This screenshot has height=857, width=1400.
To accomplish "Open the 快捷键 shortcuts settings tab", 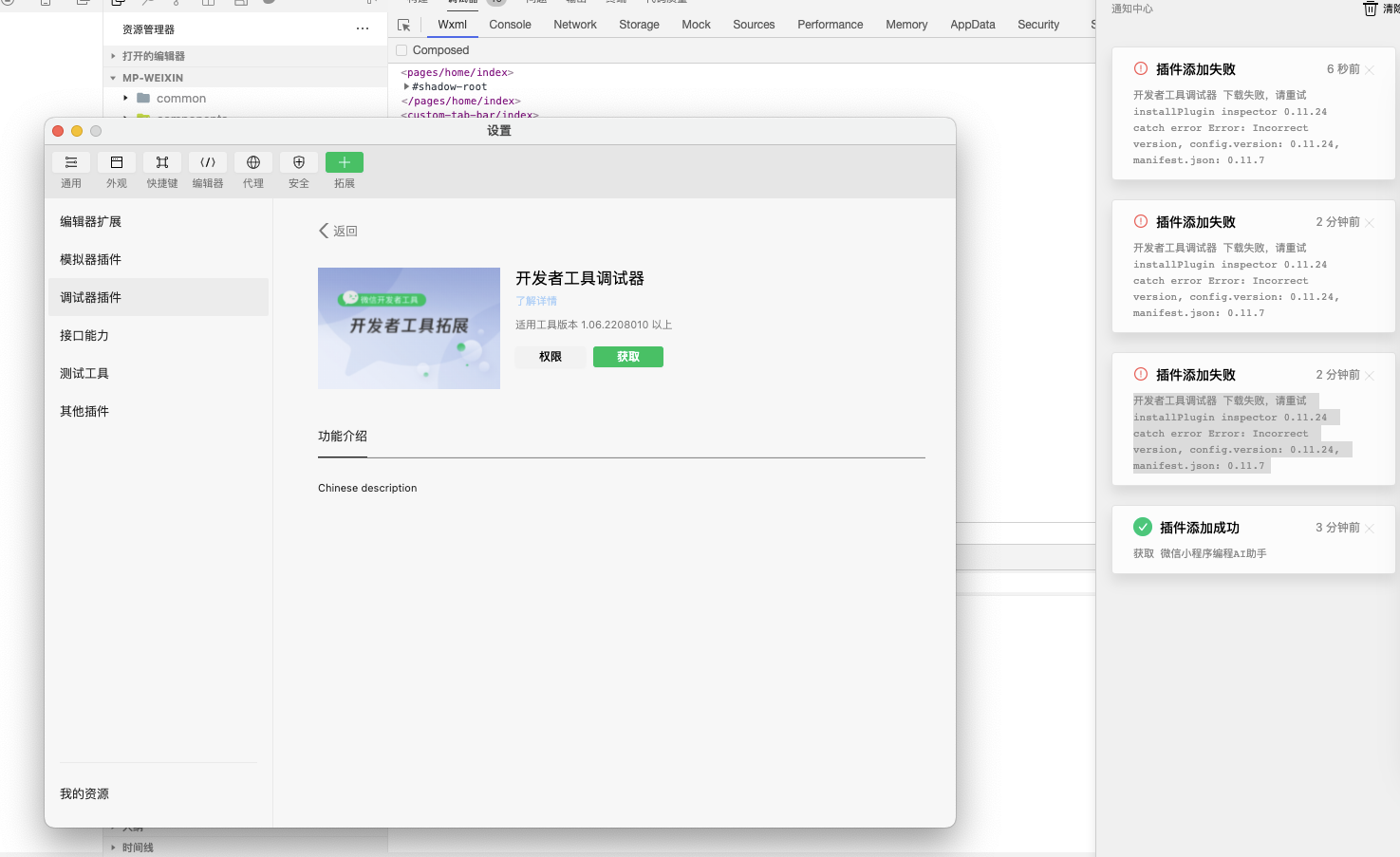I will [162, 171].
